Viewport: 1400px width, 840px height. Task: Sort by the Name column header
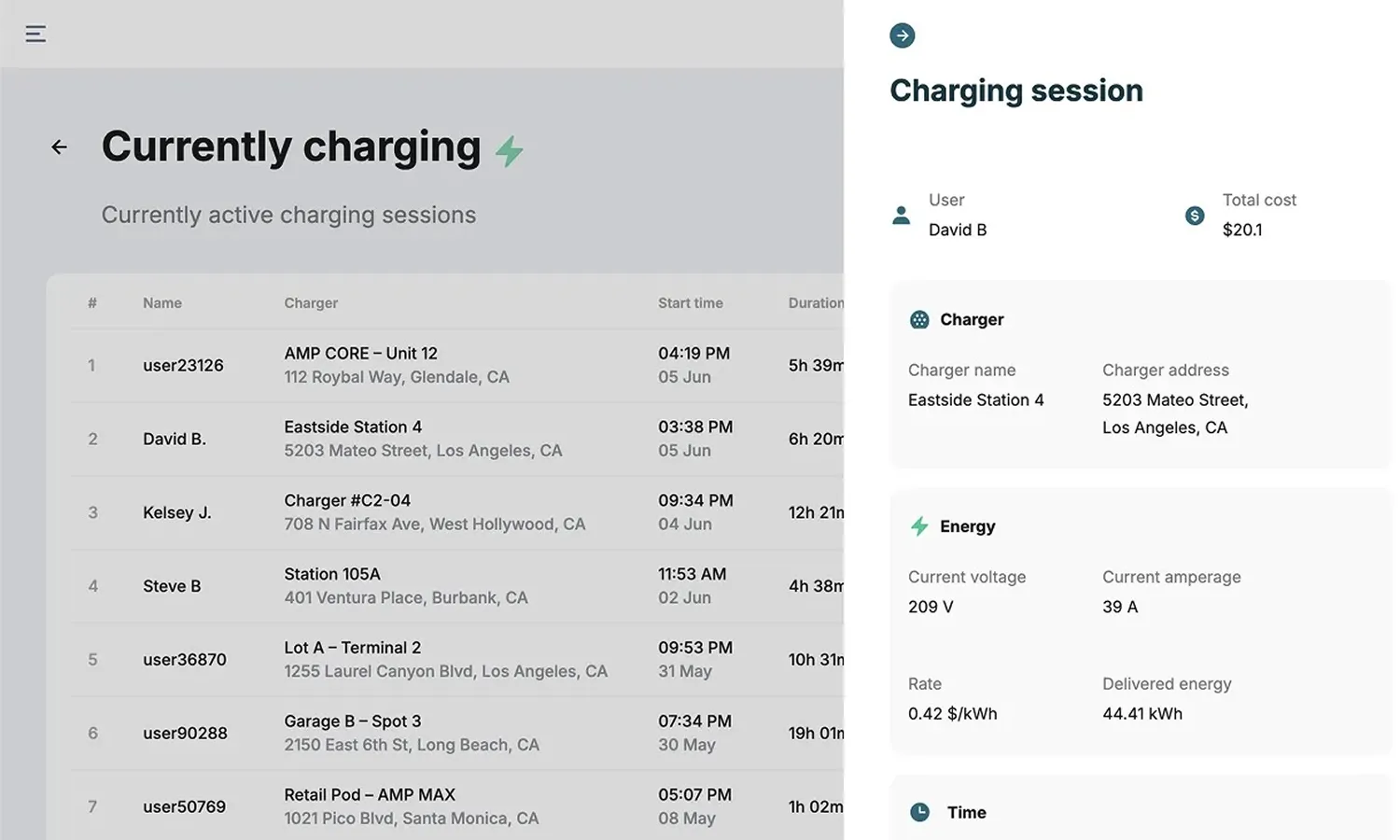162,303
